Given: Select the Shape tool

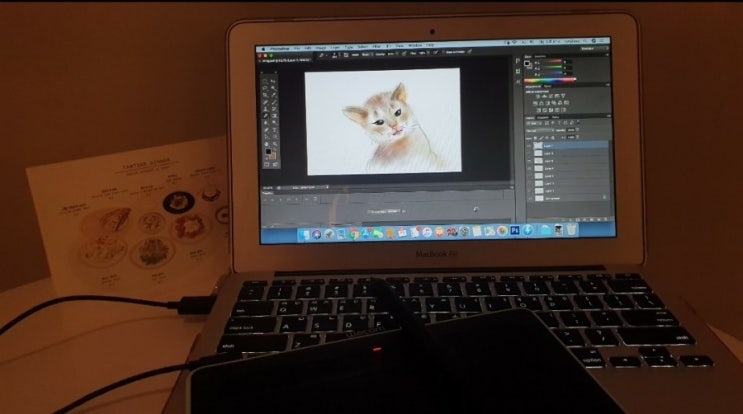Looking at the screenshot, I should pos(274,137).
